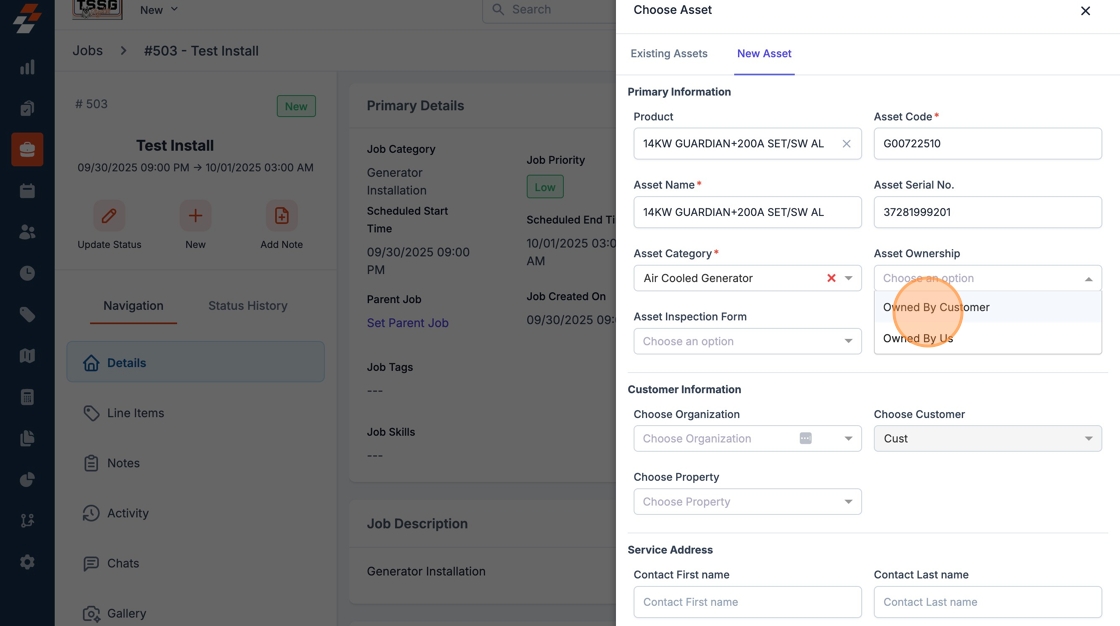Click the dashboard bar chart sidebar icon

pyautogui.click(x=27, y=67)
